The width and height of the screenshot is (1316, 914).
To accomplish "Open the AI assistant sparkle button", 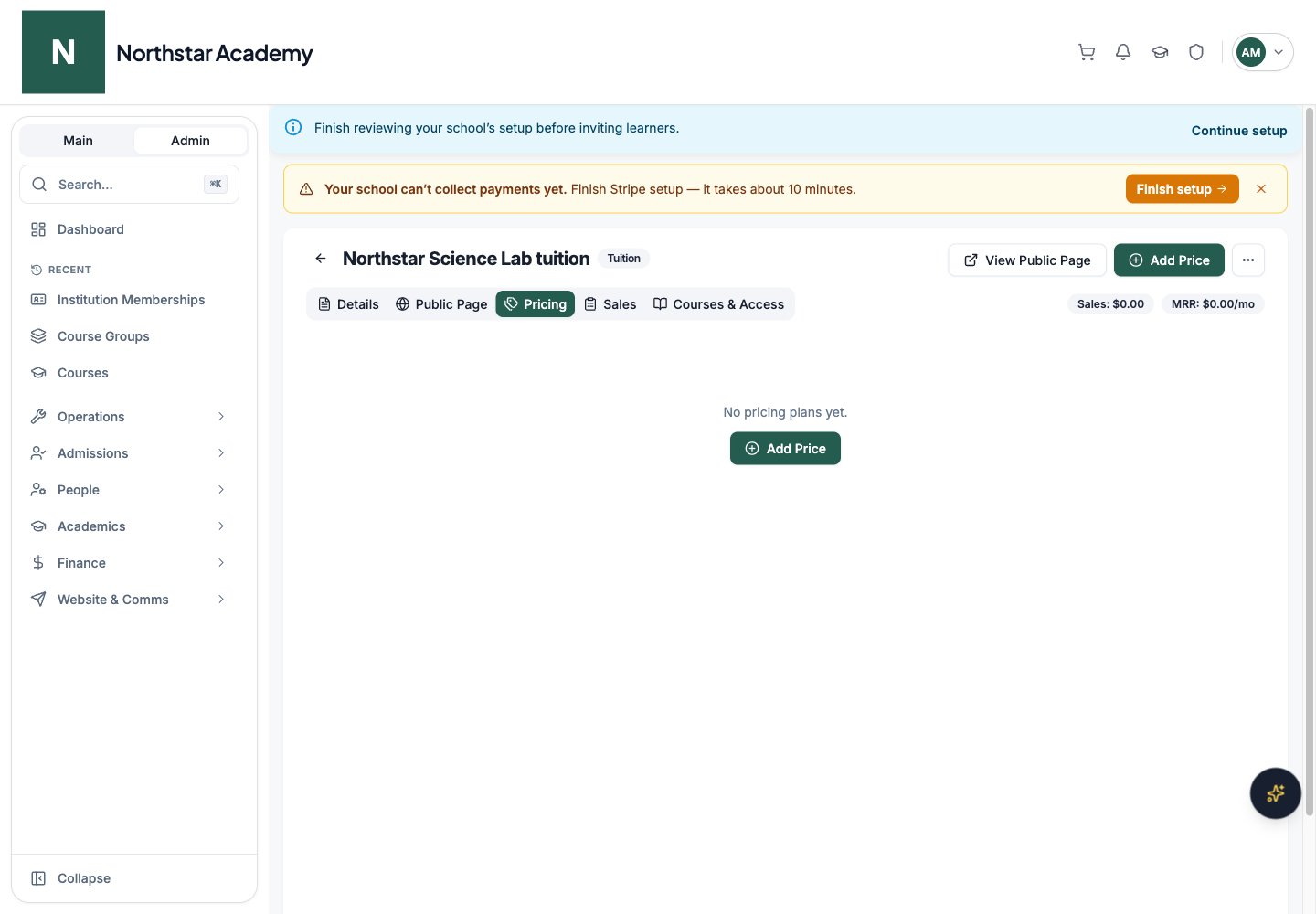I will click(x=1276, y=793).
